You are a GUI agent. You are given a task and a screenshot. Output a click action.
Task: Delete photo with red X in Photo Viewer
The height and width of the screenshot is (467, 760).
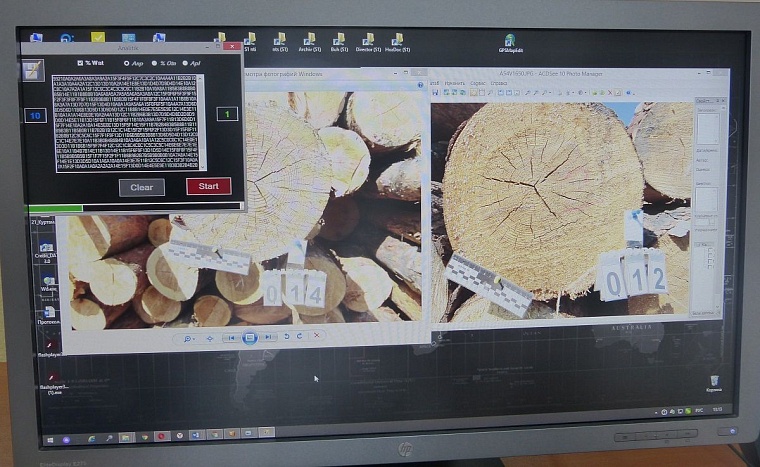click(x=317, y=337)
